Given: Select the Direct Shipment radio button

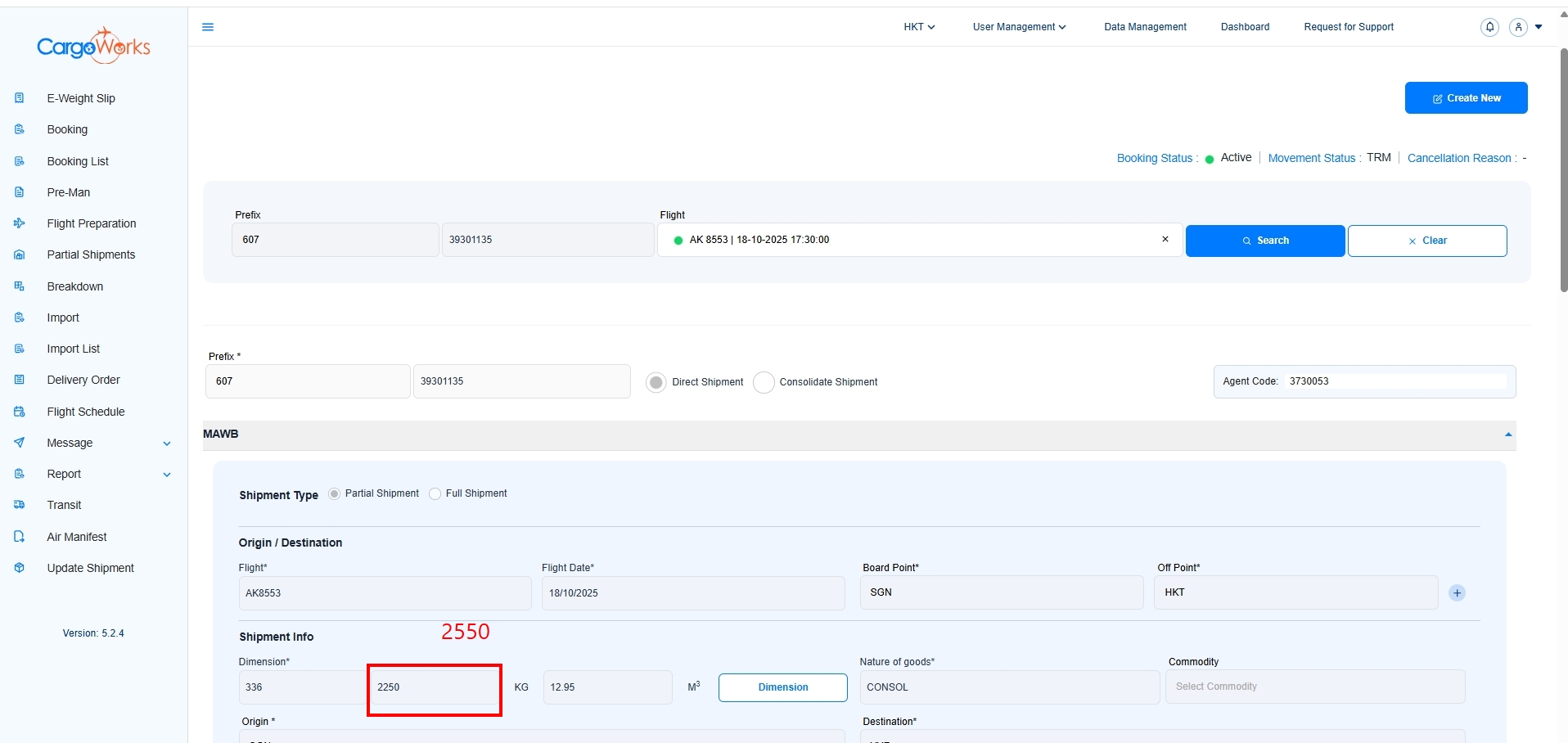Looking at the screenshot, I should (656, 382).
